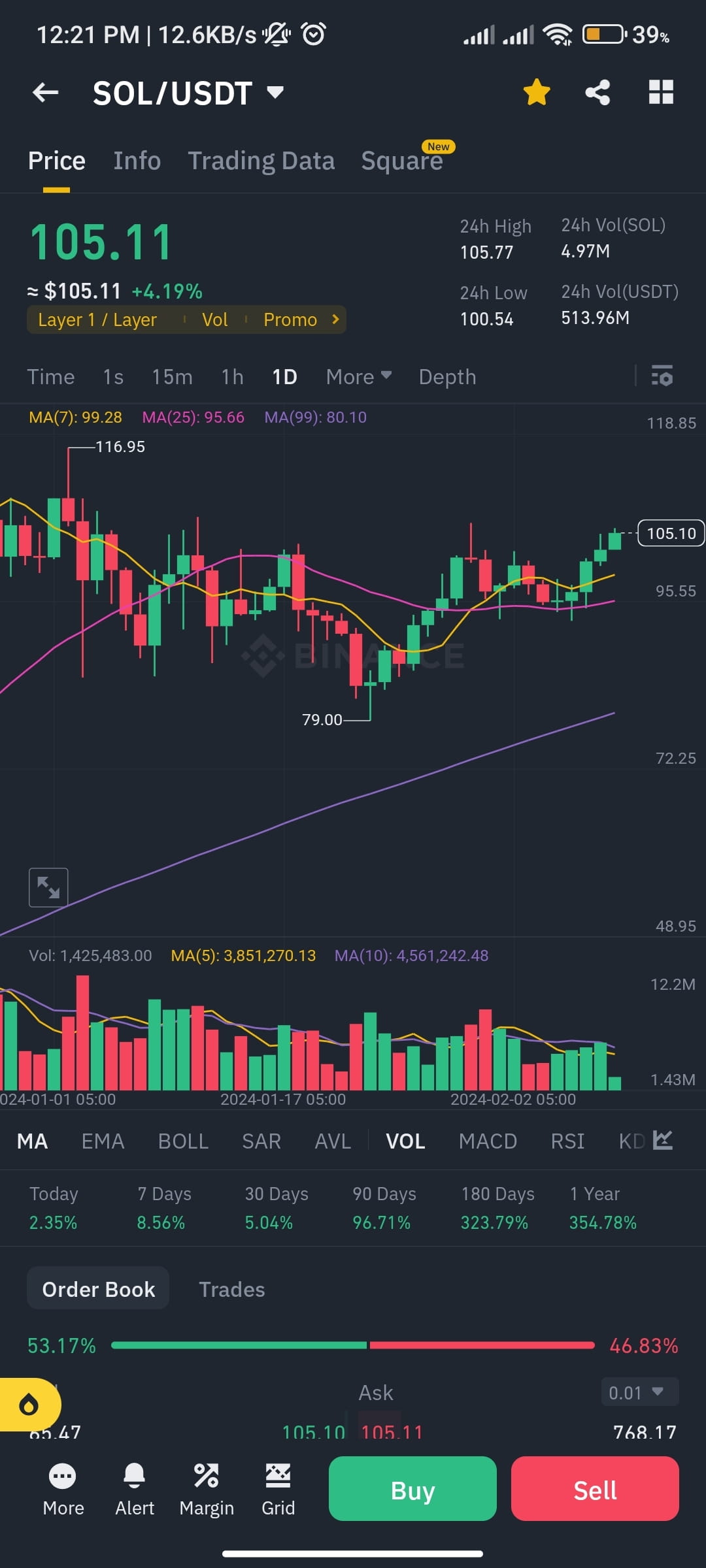This screenshot has height=1568, width=706.
Task: Open indicator chart icon next to KDJ
Action: (663, 1141)
